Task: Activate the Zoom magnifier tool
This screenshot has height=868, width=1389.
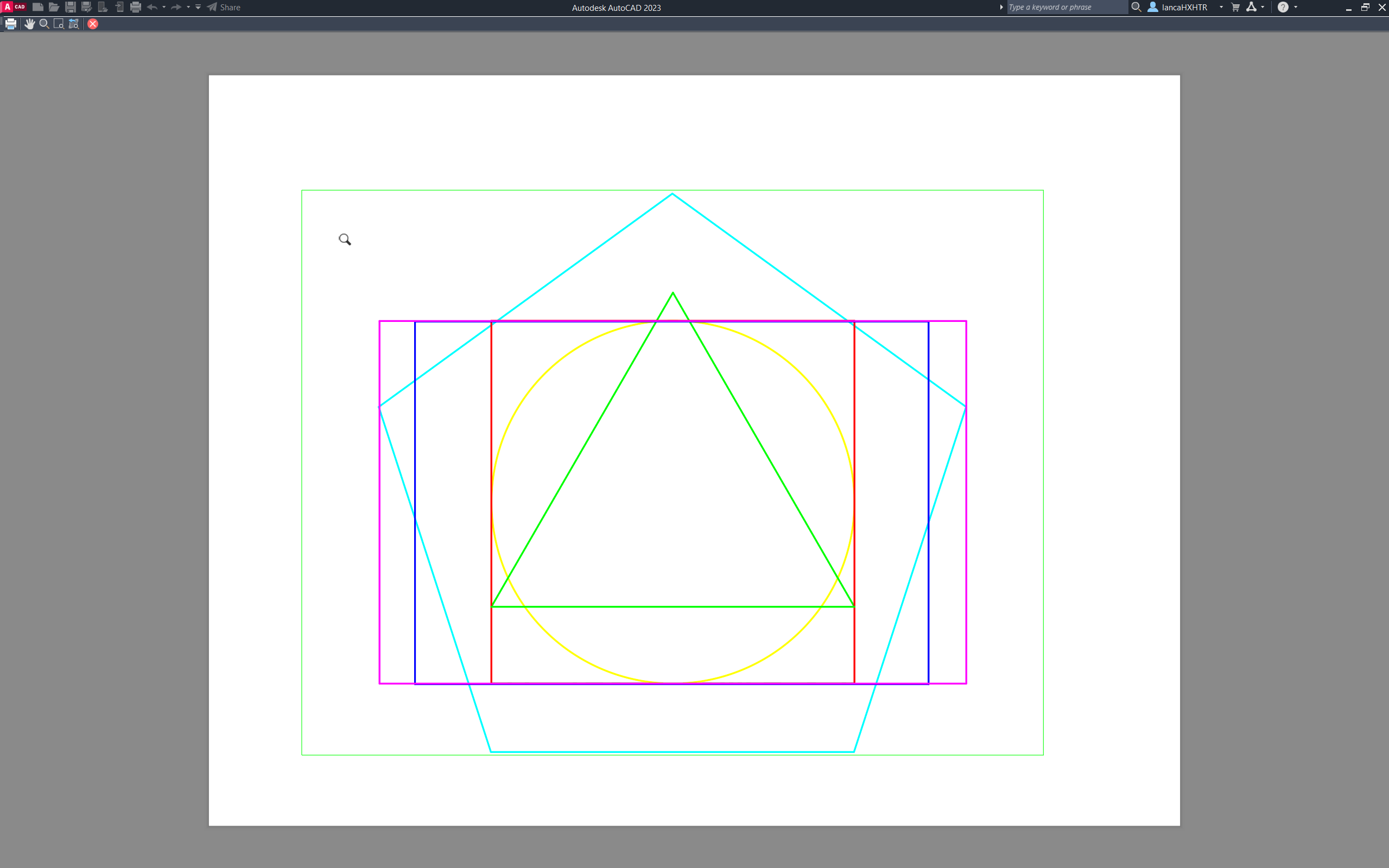Action: (44, 23)
